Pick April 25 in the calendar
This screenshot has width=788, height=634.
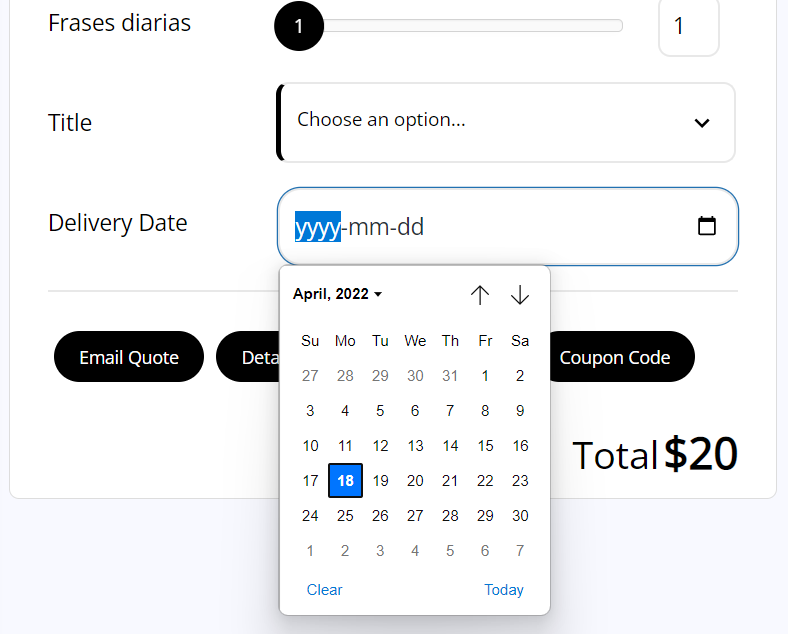(x=345, y=516)
